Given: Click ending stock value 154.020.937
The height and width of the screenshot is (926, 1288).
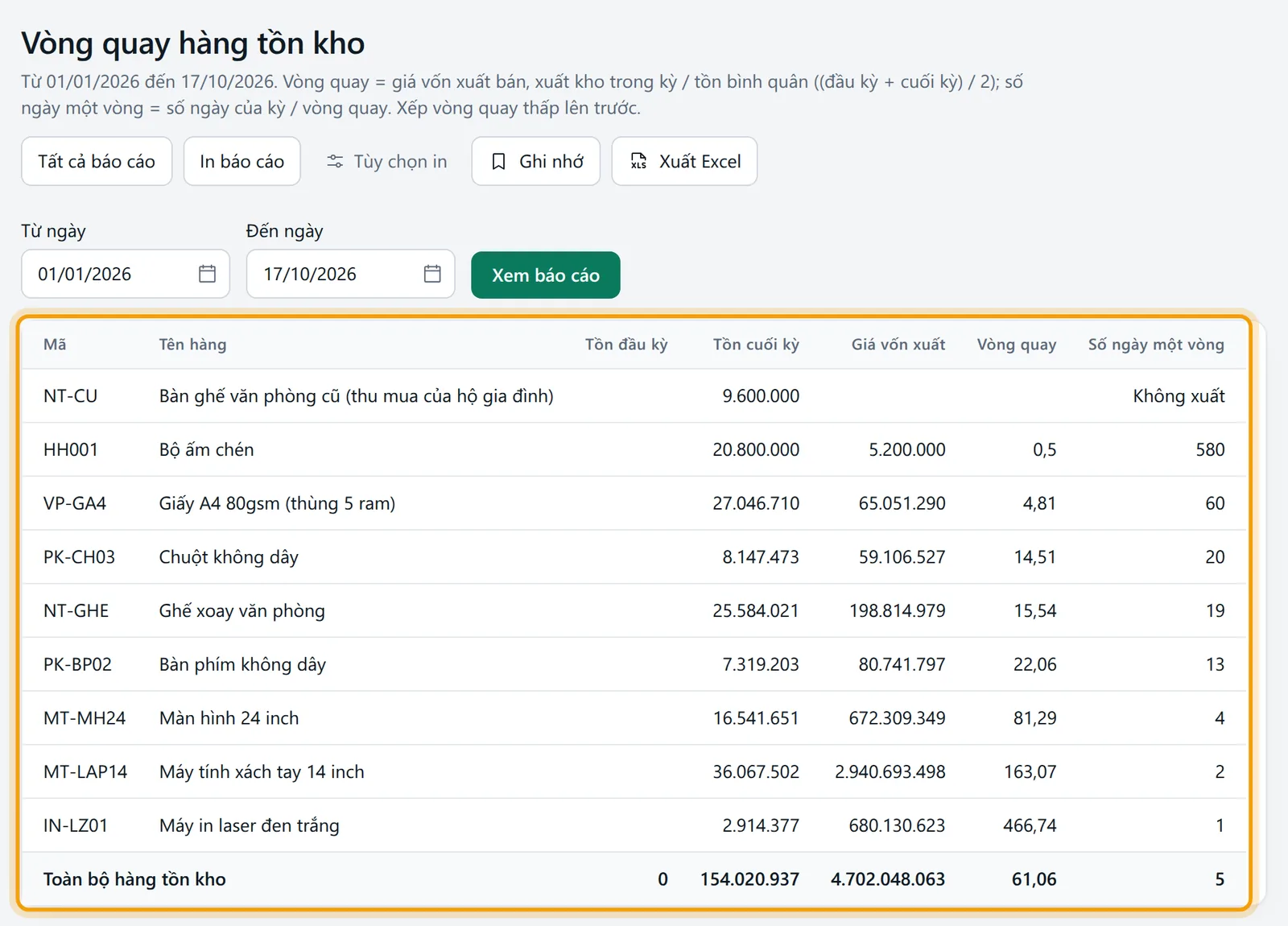Looking at the screenshot, I should click(x=749, y=879).
